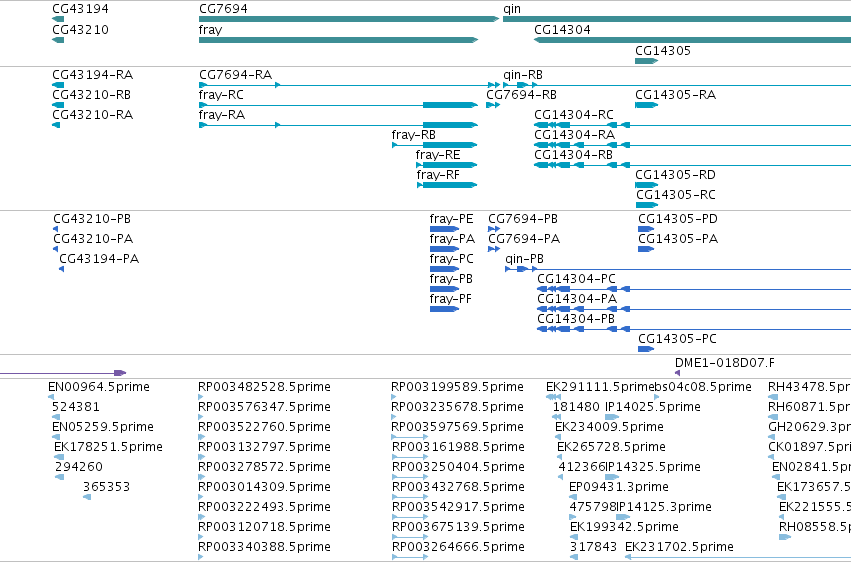The image size is (851, 562).
Task: Select transcript CG14304-RC
Action: pyautogui.click(x=693, y=125)
